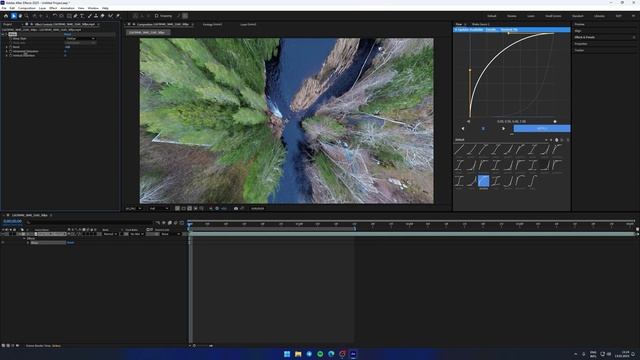Image resolution: width=640 pixels, height=360 pixels.
Task: Open the Windows Start menu
Action: [287, 354]
